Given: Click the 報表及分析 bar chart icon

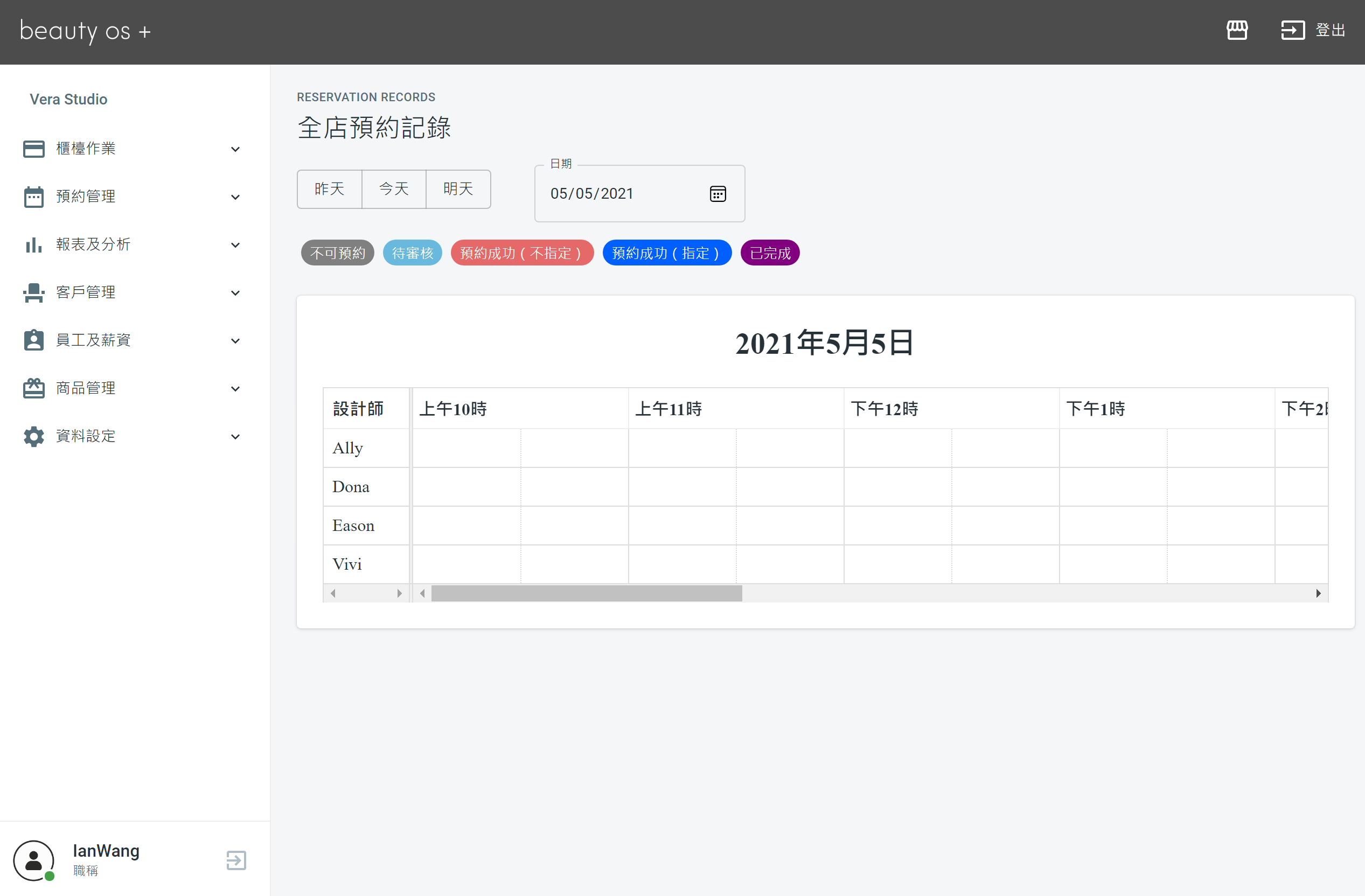Looking at the screenshot, I should [34, 245].
